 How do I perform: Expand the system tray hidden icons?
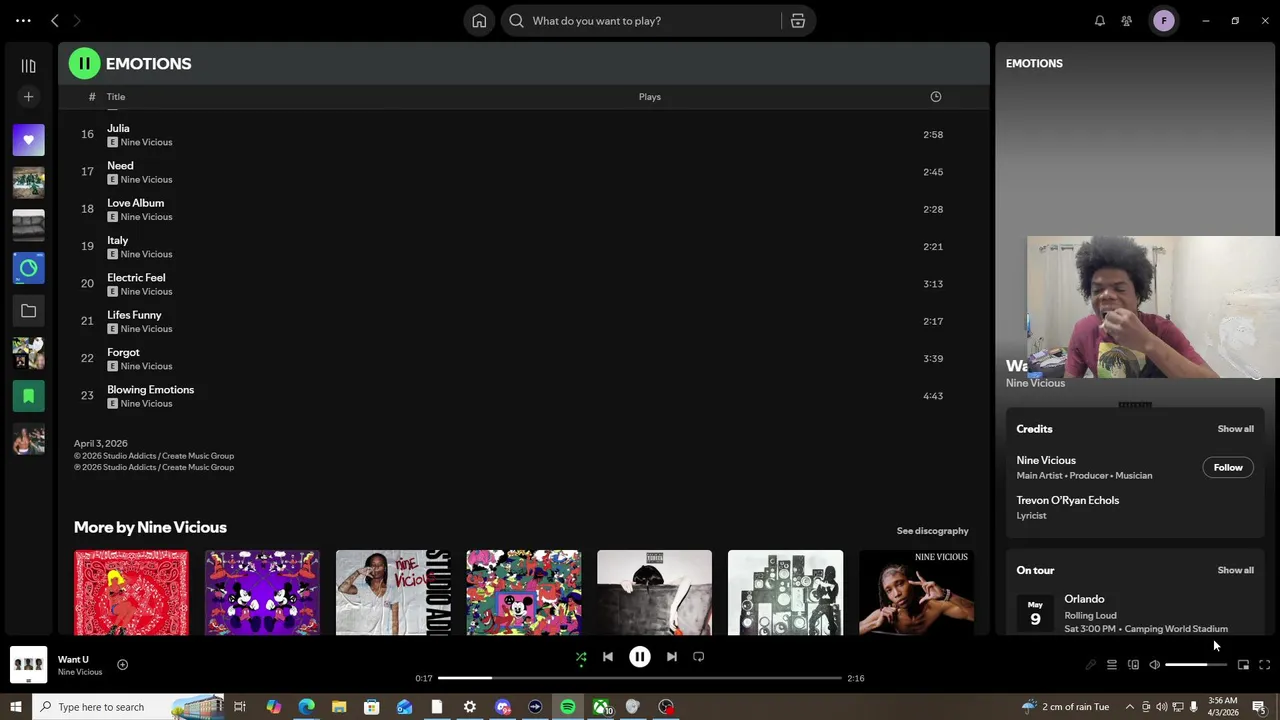tap(1130, 707)
